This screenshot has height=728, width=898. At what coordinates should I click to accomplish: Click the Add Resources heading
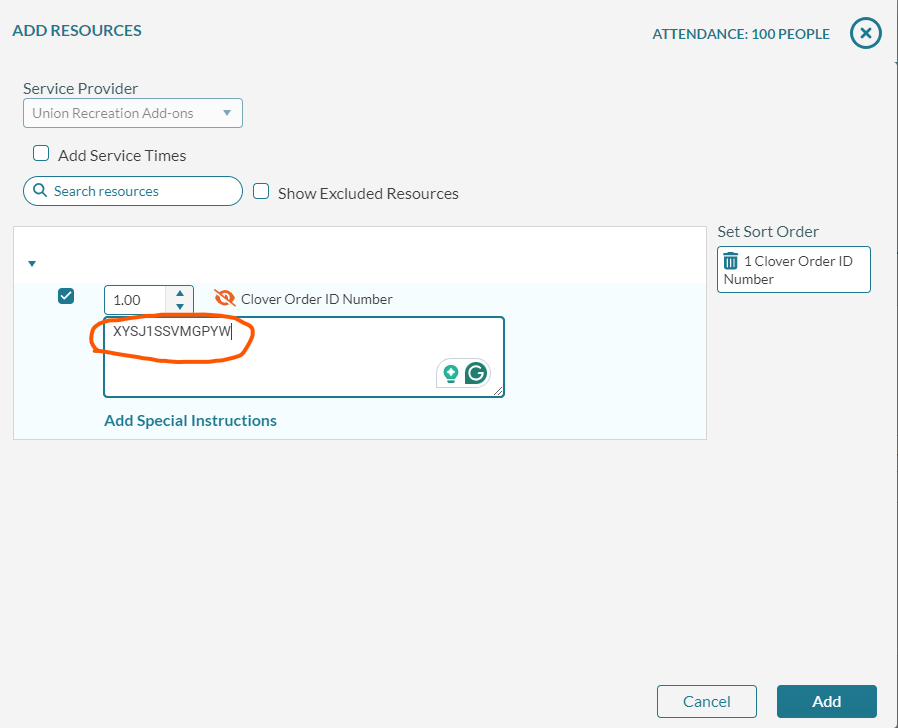(77, 30)
